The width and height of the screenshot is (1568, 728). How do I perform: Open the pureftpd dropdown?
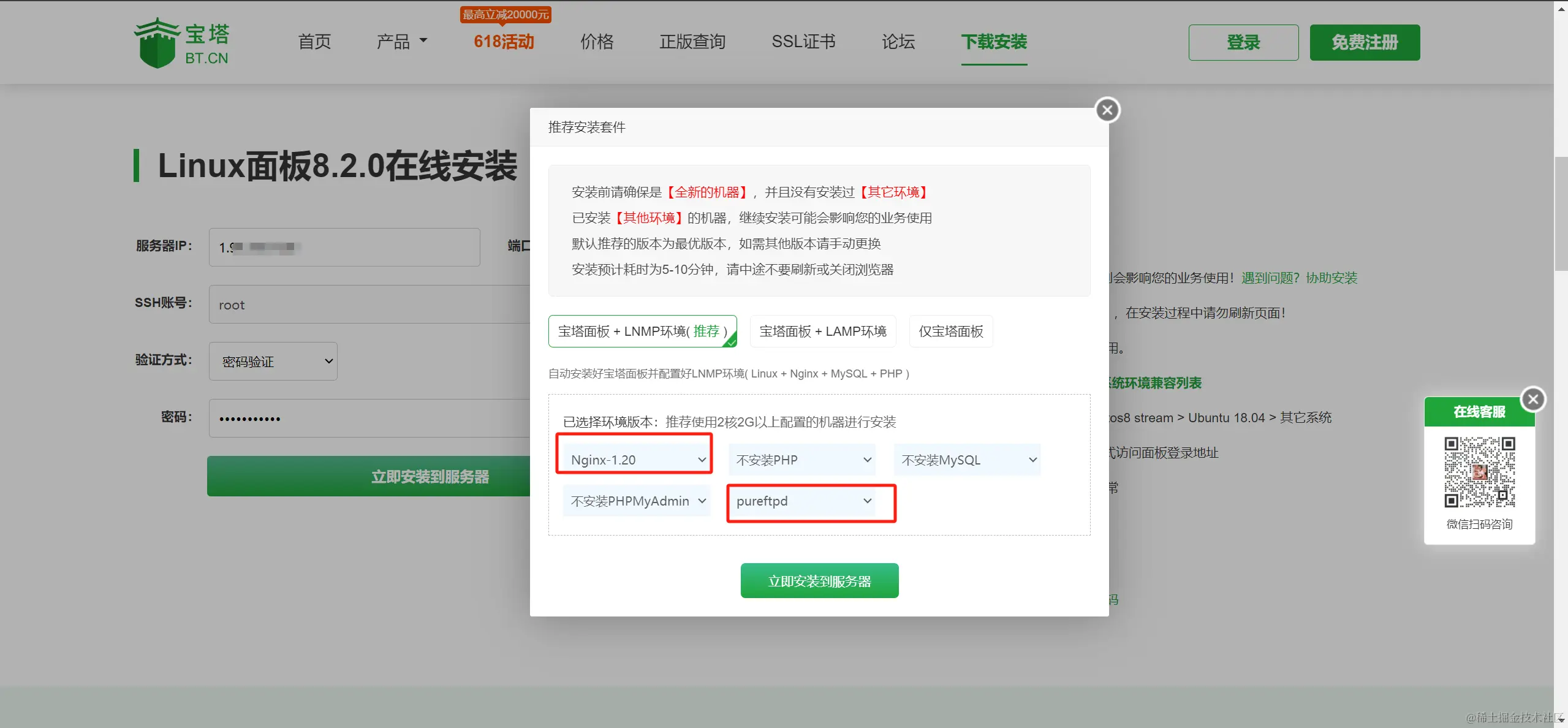point(802,501)
